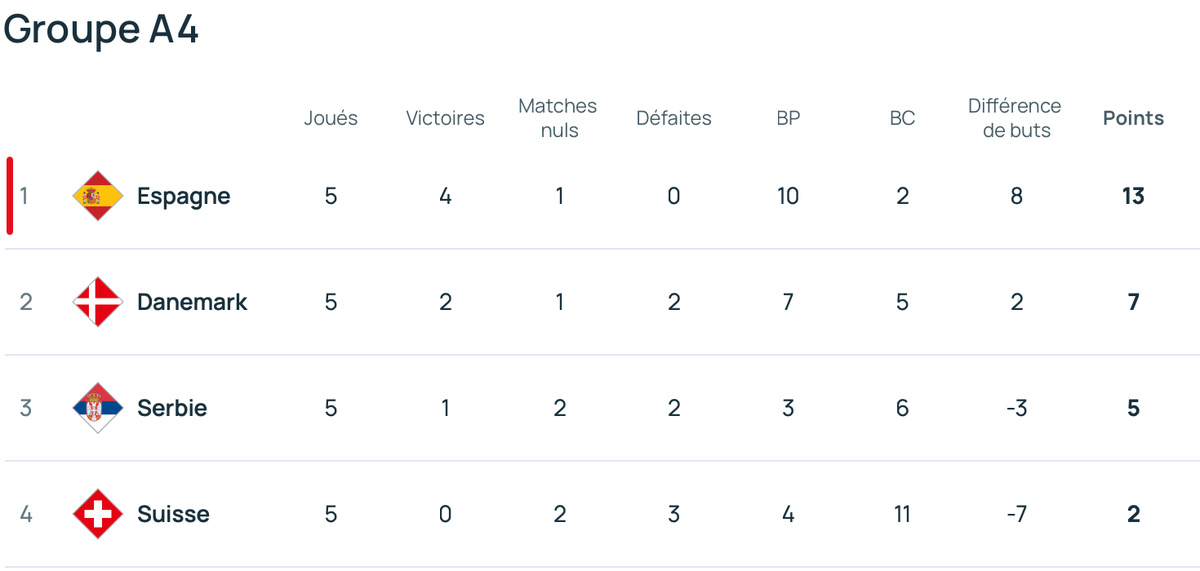Image resolution: width=1200 pixels, height=571 pixels.
Task: Click the Joués column header
Action: [331, 118]
